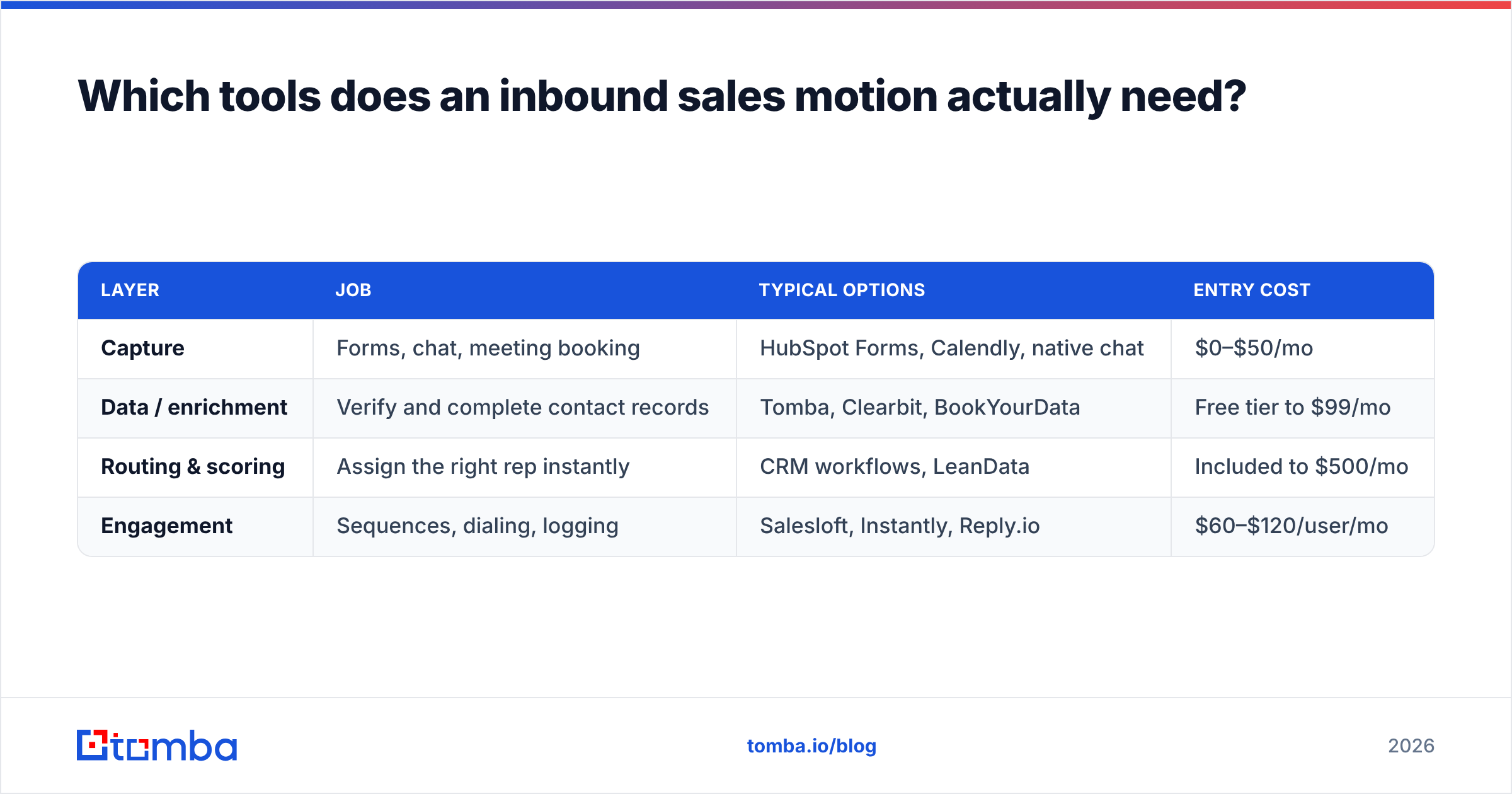Click the 'Forms, chat, meeting booking' cell

[488, 348]
